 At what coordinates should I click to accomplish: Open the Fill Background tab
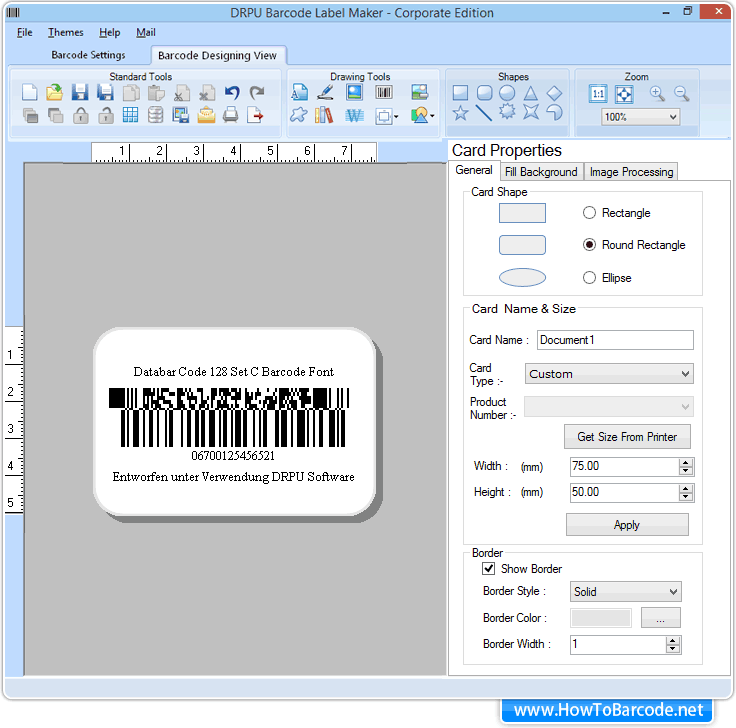coord(541,172)
